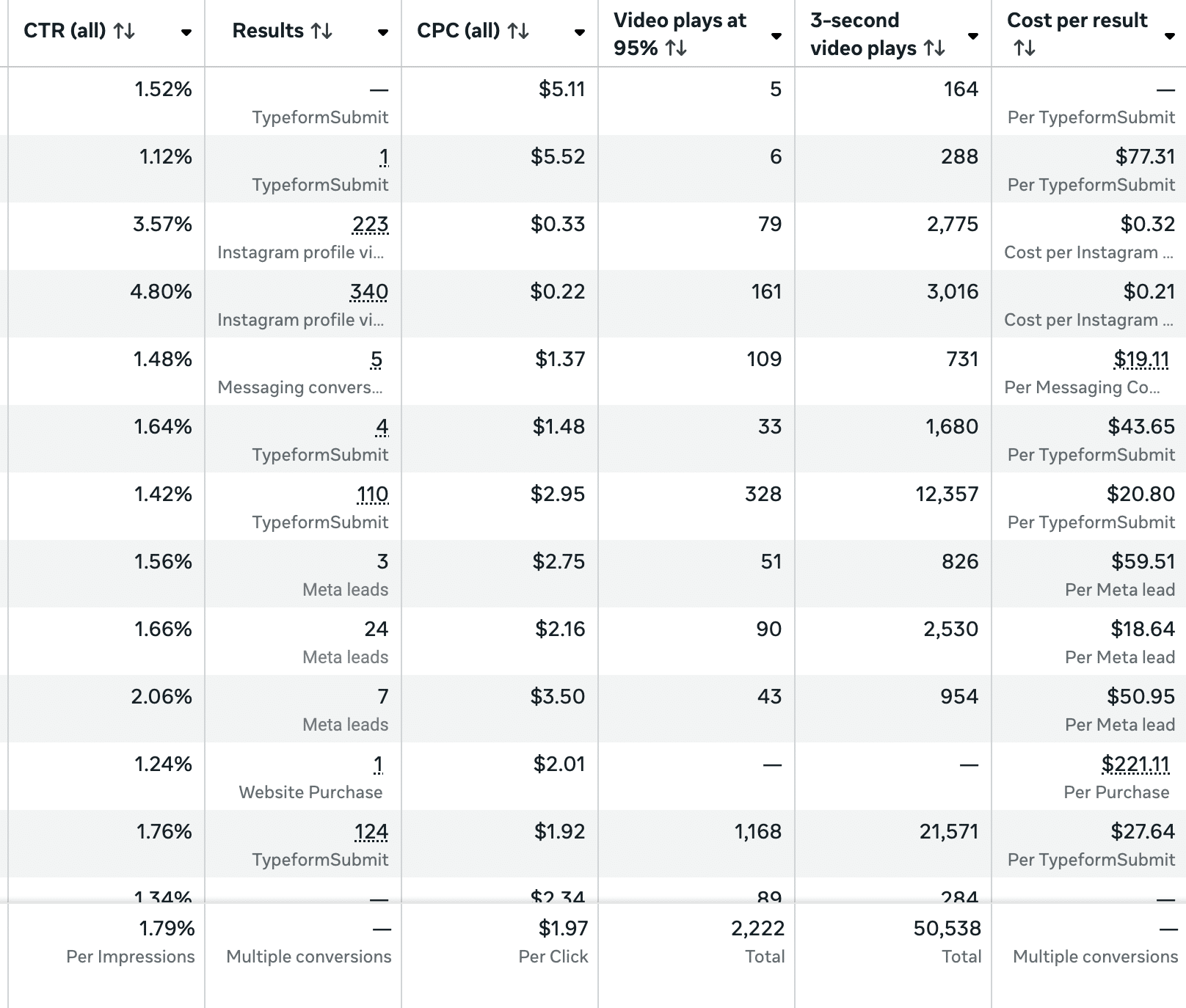Sort table by CTR (all) arrows
Screen dimensions: 1186x1008
[124, 31]
